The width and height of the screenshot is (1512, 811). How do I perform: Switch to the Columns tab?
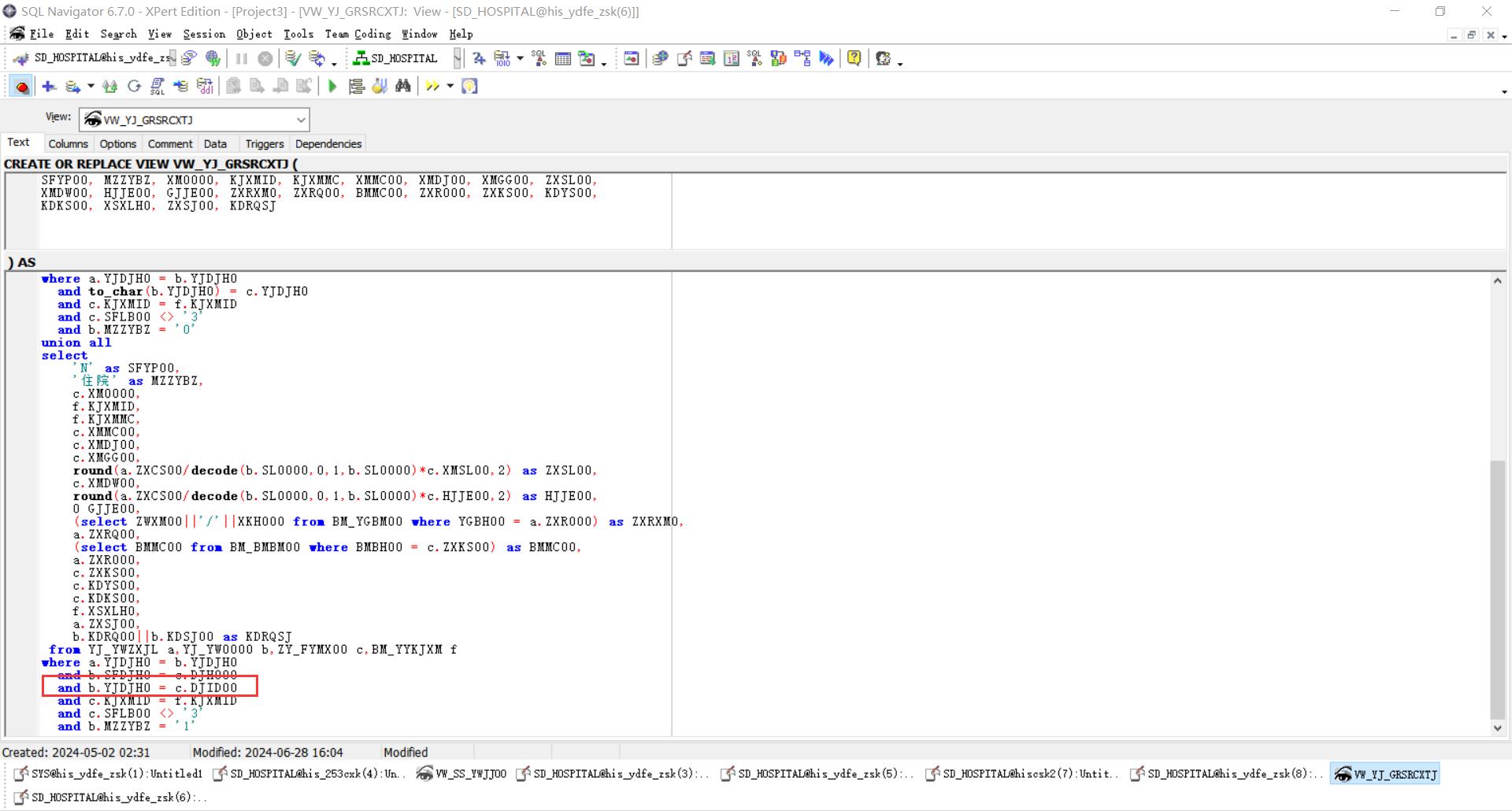click(x=68, y=144)
